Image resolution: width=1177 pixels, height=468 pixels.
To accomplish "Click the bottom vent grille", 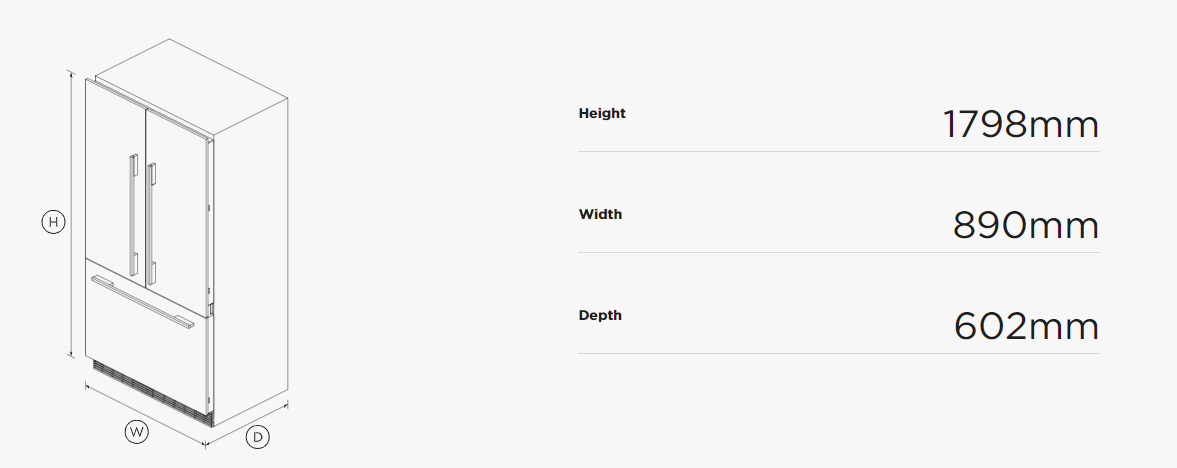I will (x=150, y=390).
